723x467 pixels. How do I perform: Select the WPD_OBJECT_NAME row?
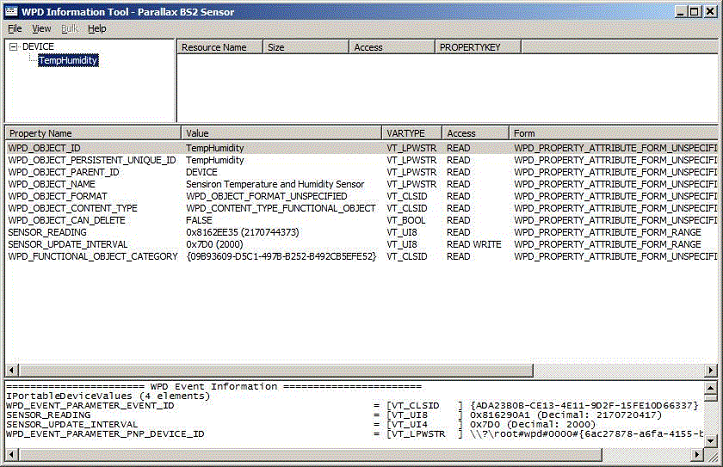(x=362, y=184)
